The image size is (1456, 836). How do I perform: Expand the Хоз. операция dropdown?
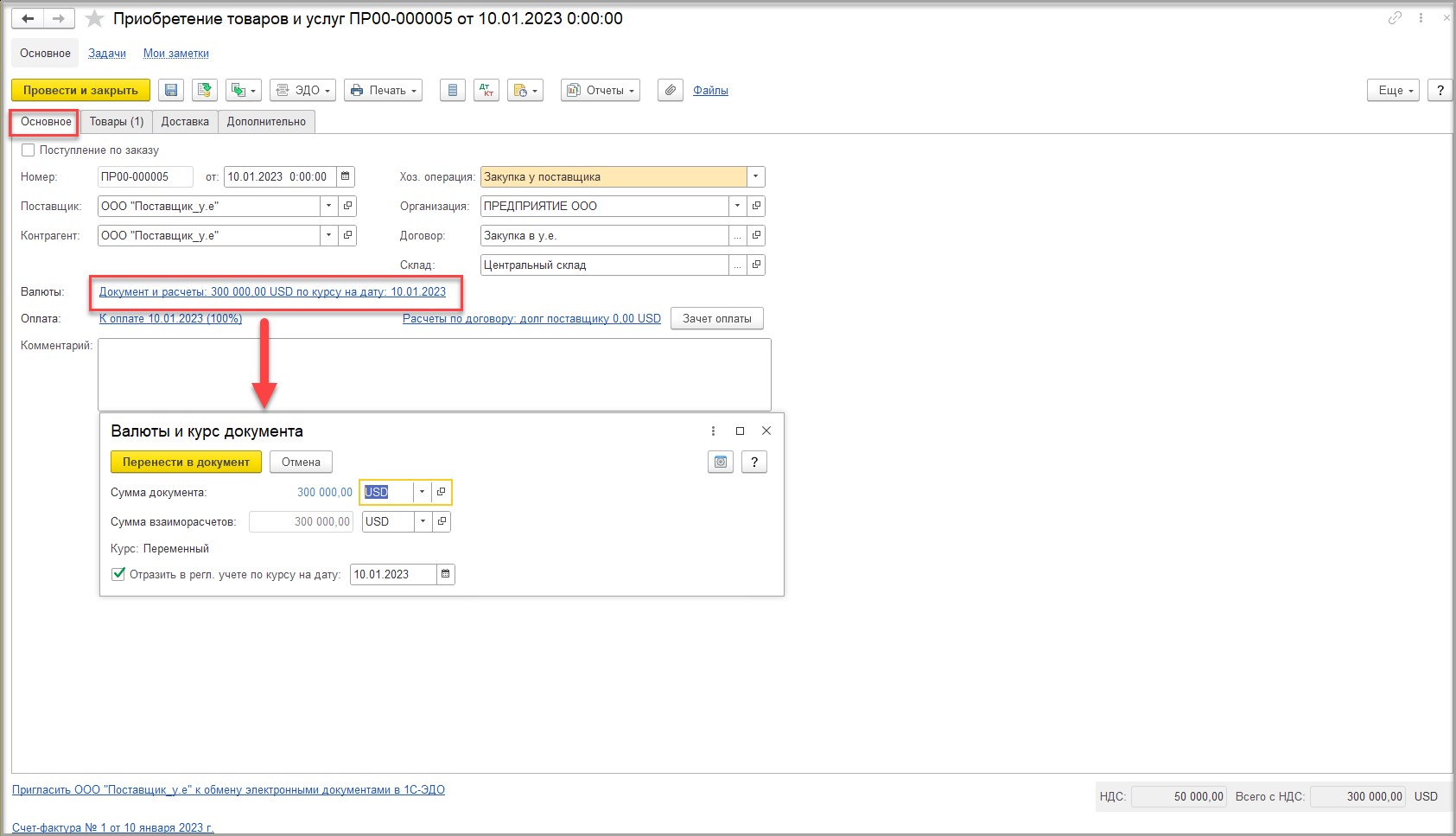click(x=755, y=177)
